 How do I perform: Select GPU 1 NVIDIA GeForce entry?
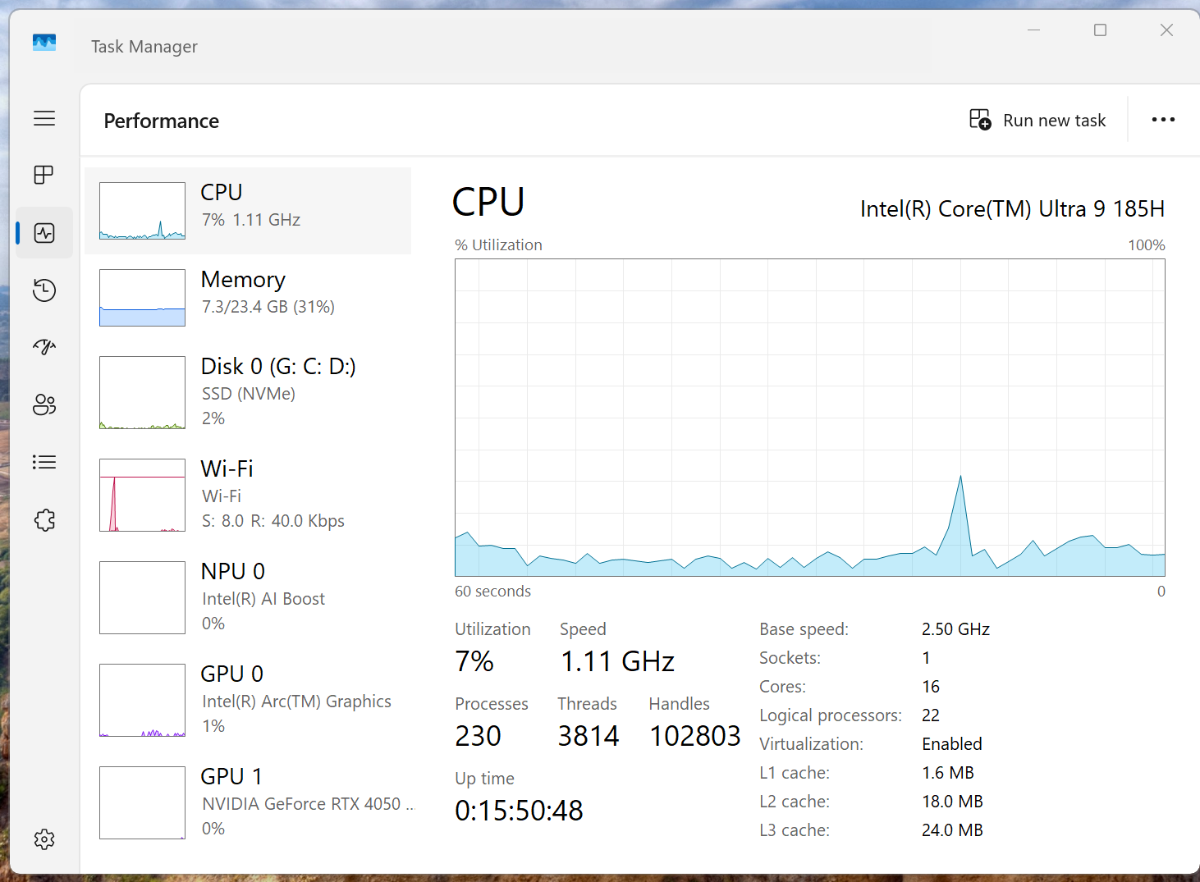click(248, 802)
